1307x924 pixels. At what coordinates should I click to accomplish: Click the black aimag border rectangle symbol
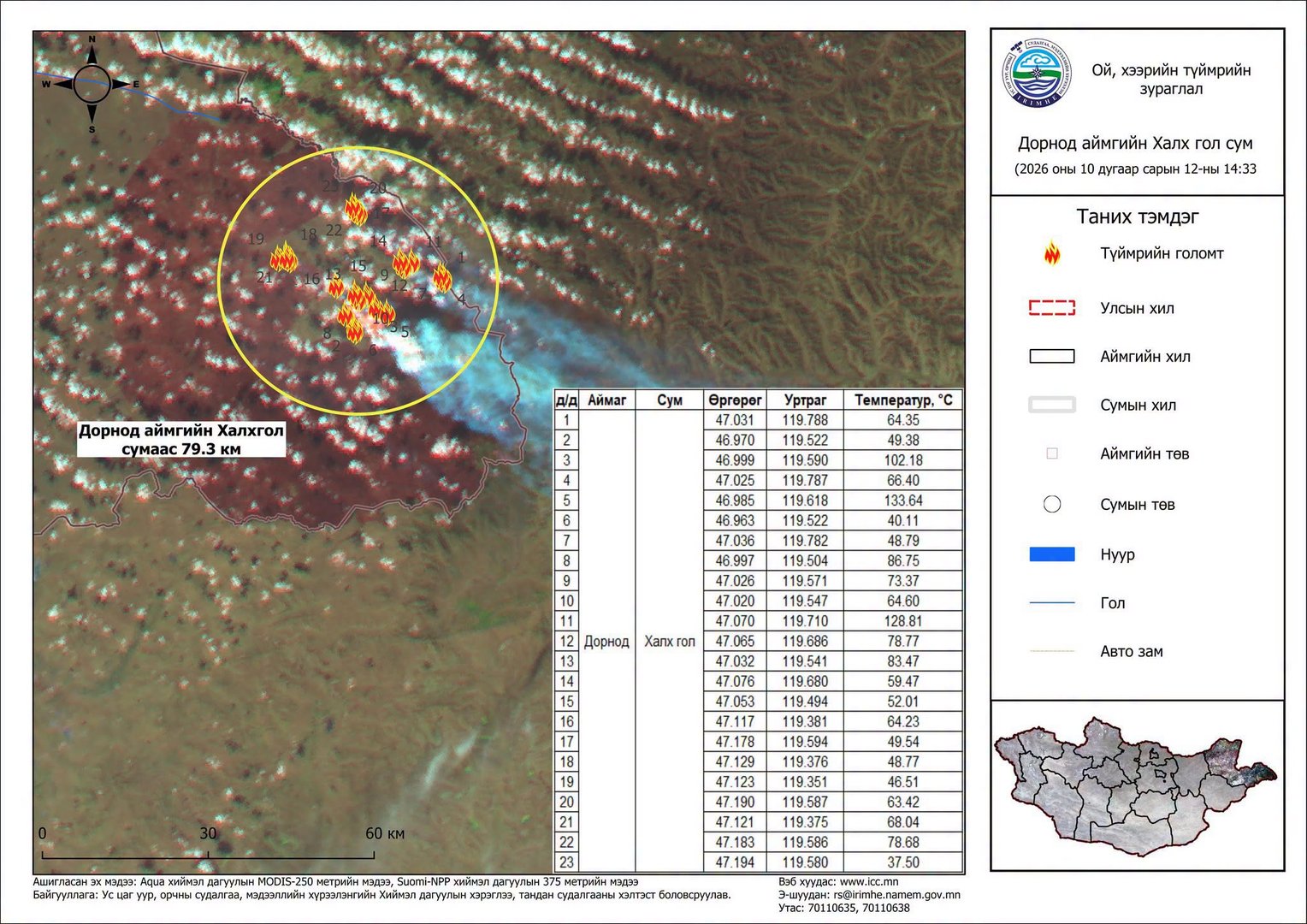1052,357
